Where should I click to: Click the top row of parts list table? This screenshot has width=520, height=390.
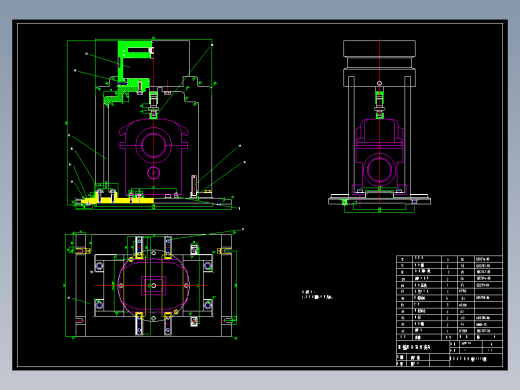pyautogui.click(x=449, y=259)
